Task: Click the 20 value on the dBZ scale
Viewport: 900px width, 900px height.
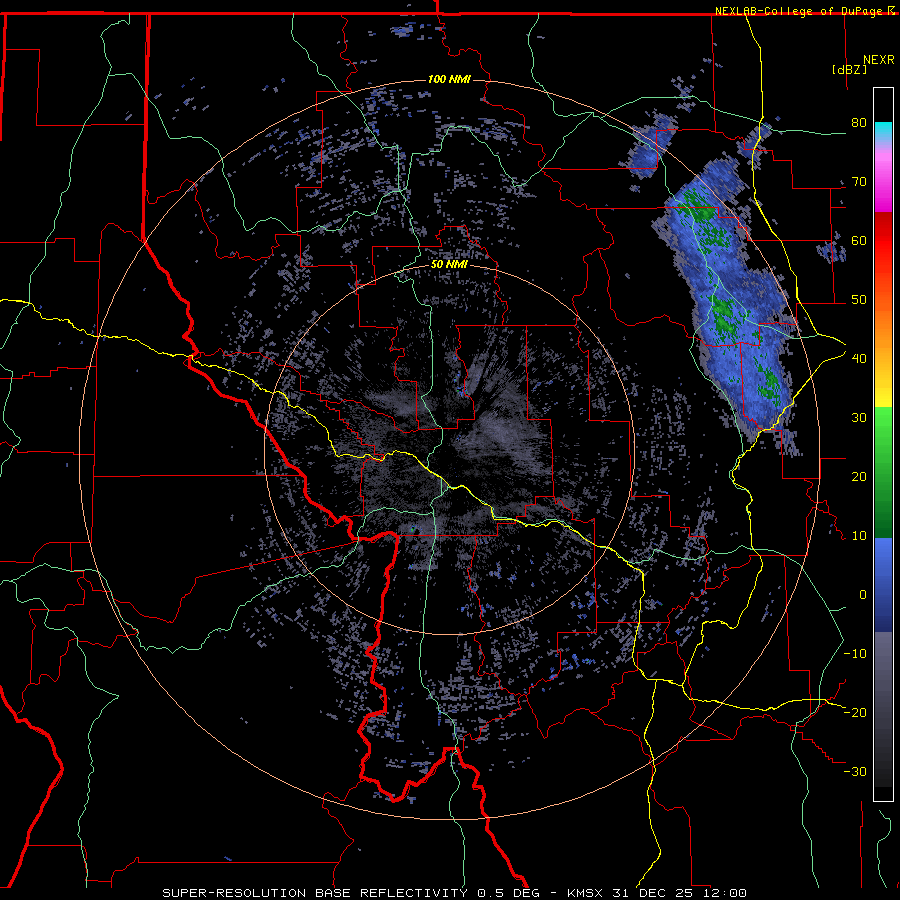Action: tap(859, 476)
